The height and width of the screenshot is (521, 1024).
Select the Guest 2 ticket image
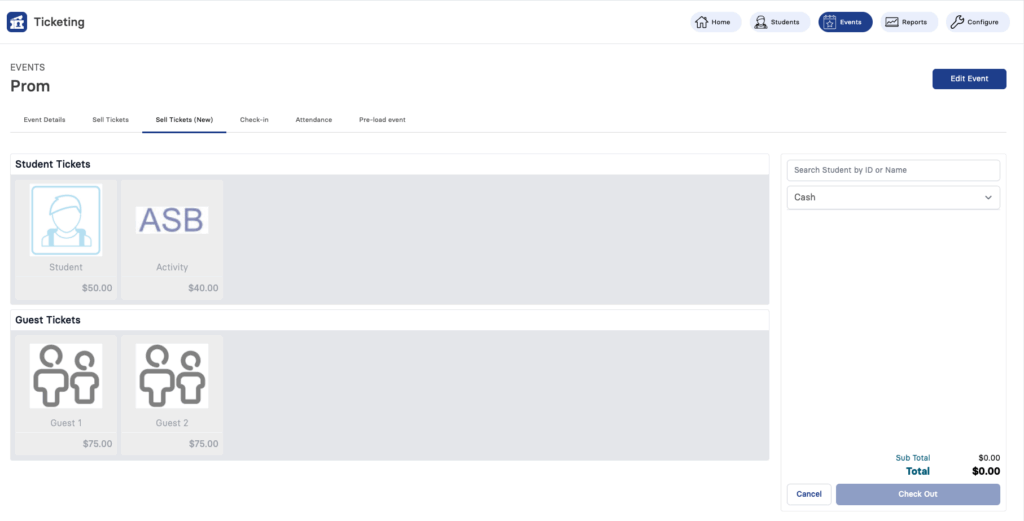172,376
